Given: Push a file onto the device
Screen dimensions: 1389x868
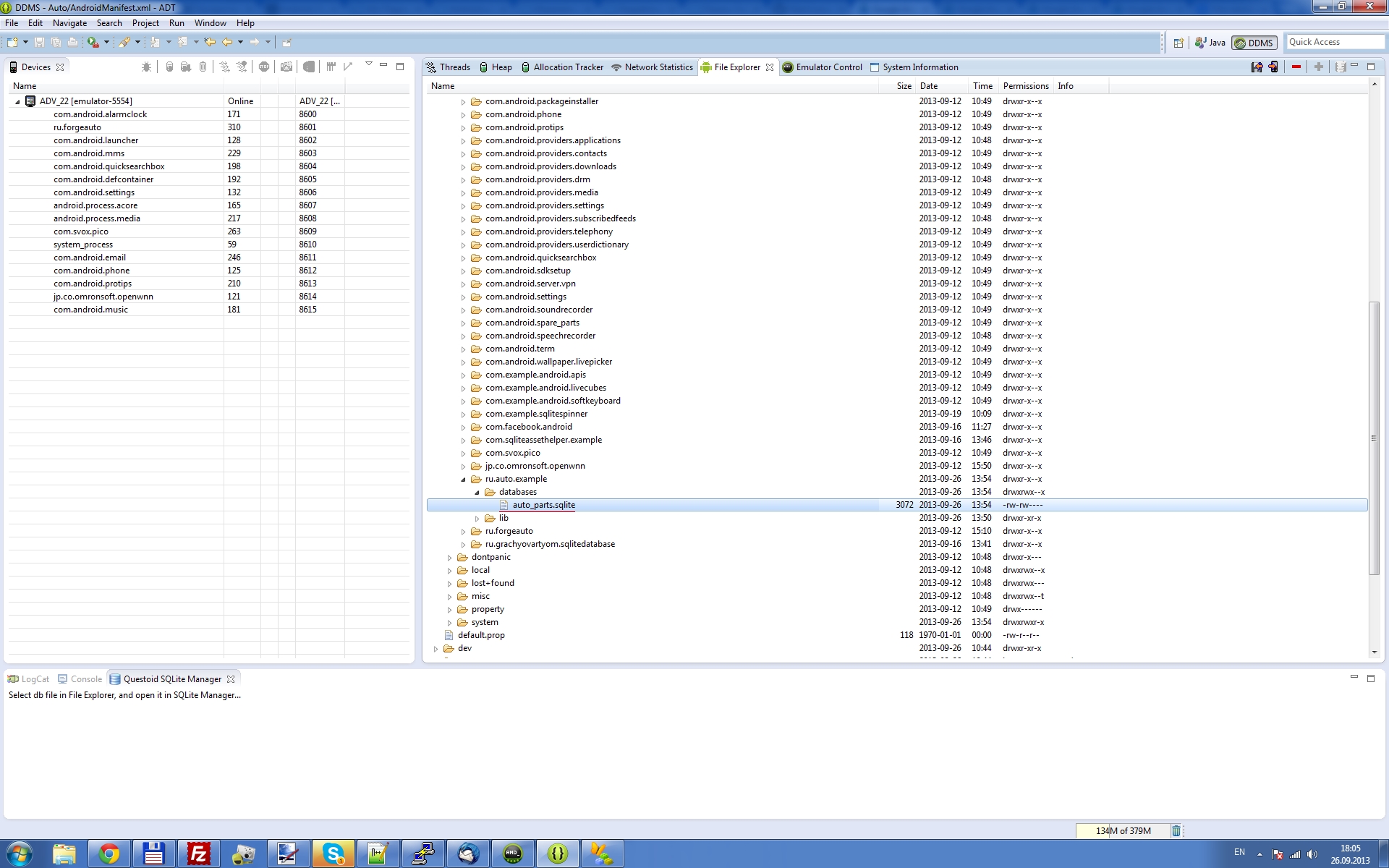Looking at the screenshot, I should tap(1273, 67).
